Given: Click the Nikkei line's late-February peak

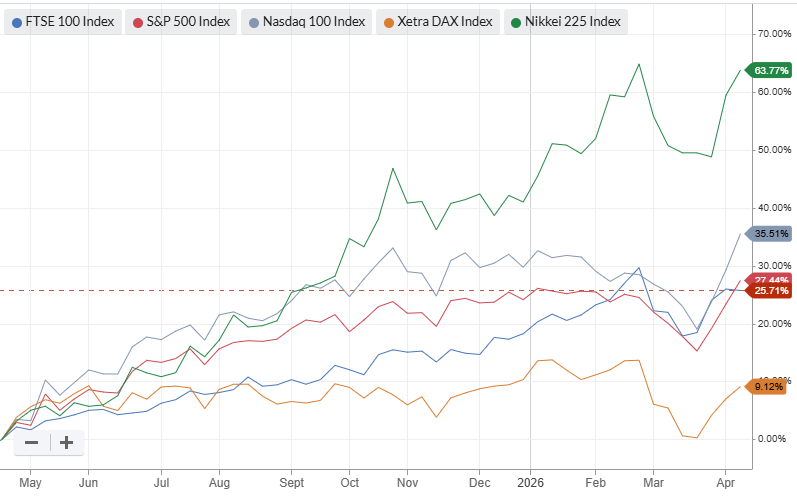Looking at the screenshot, I should point(638,64).
